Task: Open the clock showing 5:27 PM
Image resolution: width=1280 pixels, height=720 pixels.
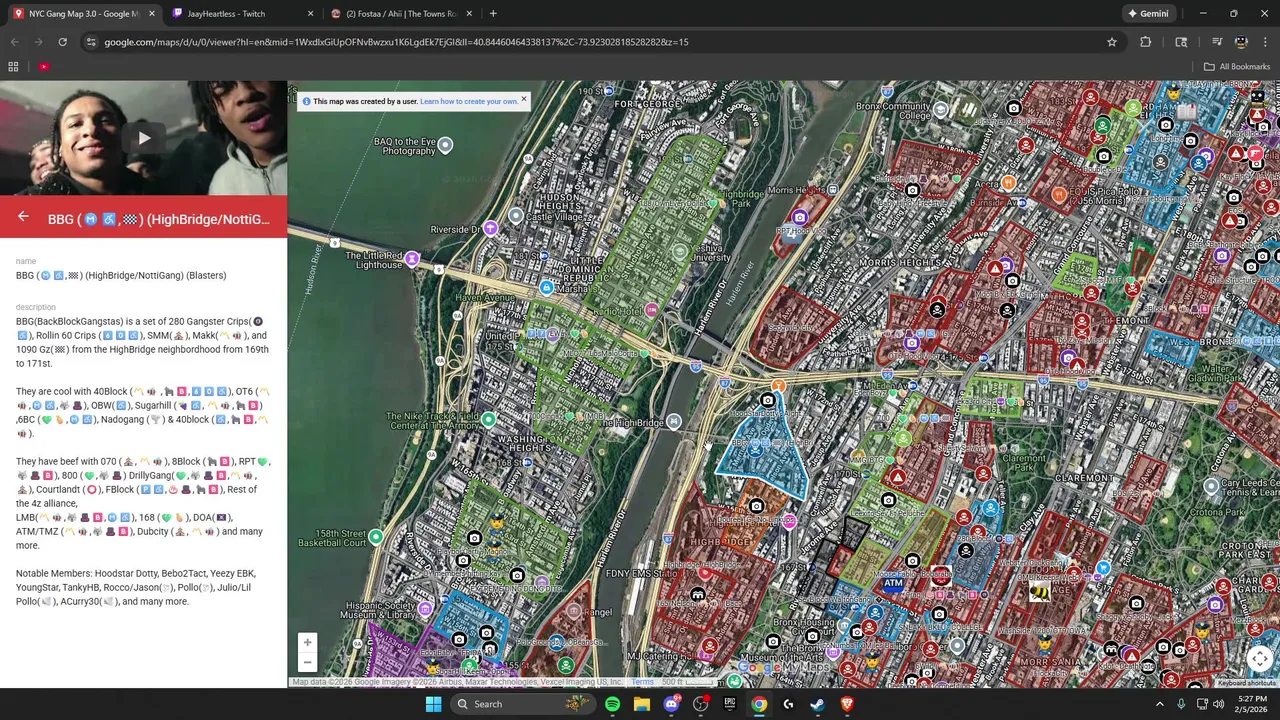Action: click(x=1251, y=704)
